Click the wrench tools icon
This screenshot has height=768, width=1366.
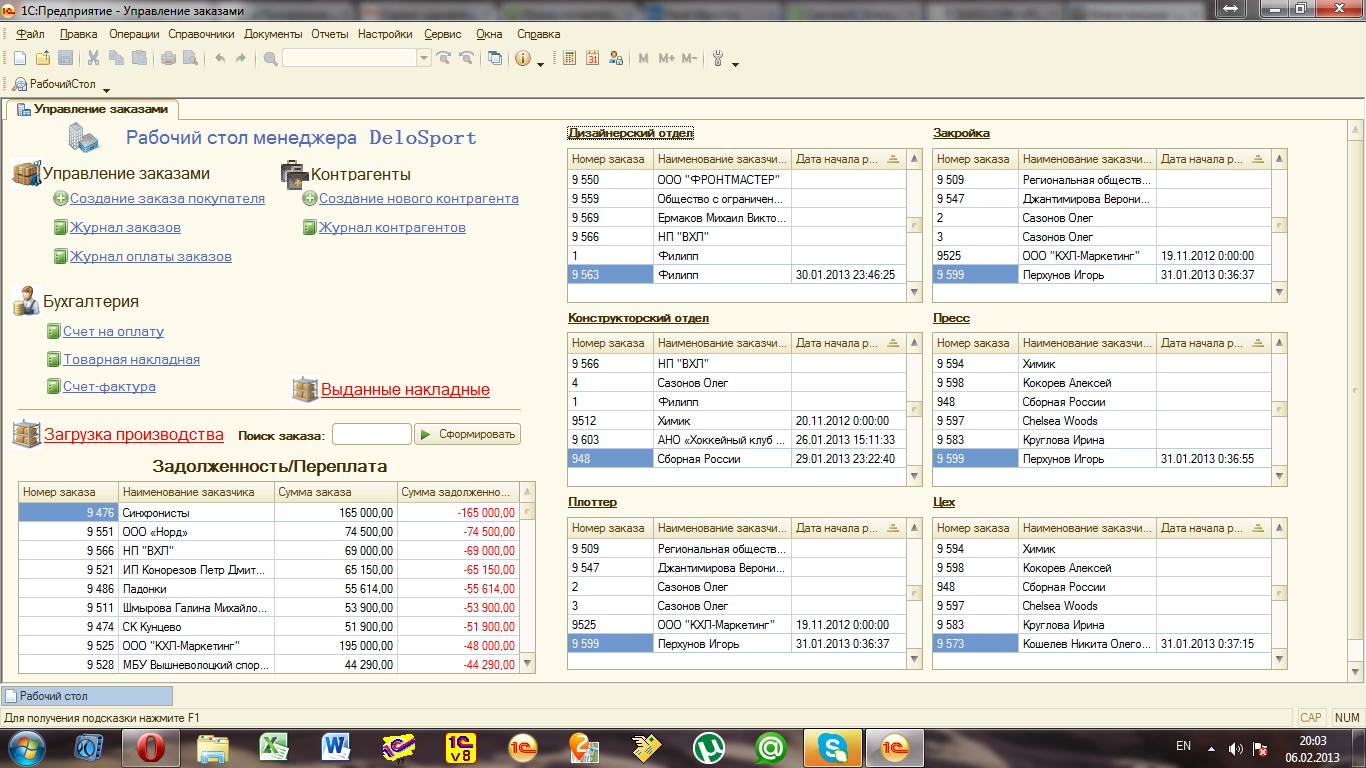[x=717, y=59]
